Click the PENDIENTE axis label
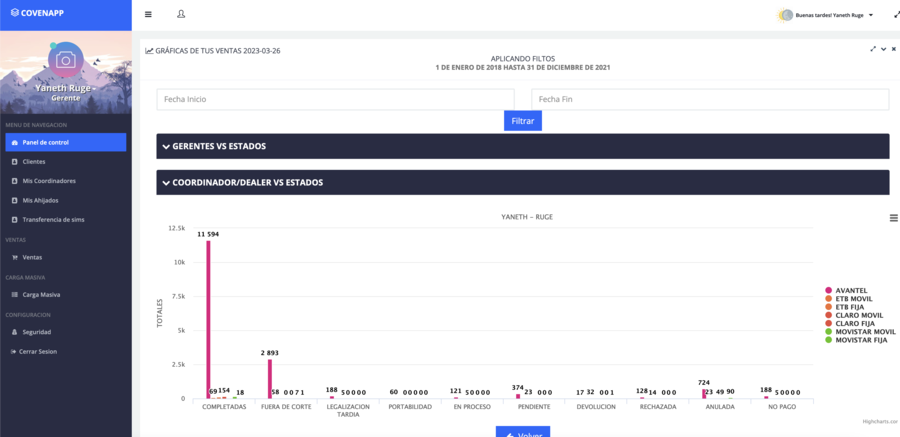The width and height of the screenshot is (900, 437). pos(533,407)
